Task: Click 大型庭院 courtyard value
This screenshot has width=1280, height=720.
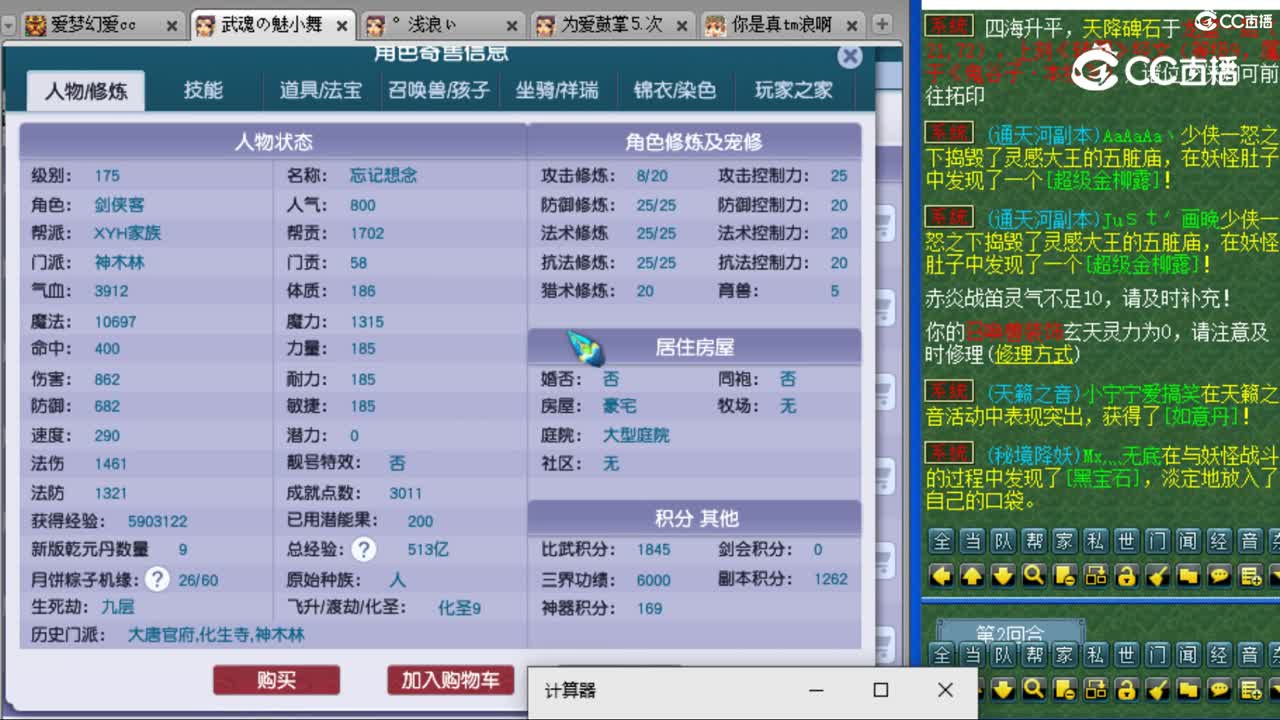Action: click(x=636, y=436)
